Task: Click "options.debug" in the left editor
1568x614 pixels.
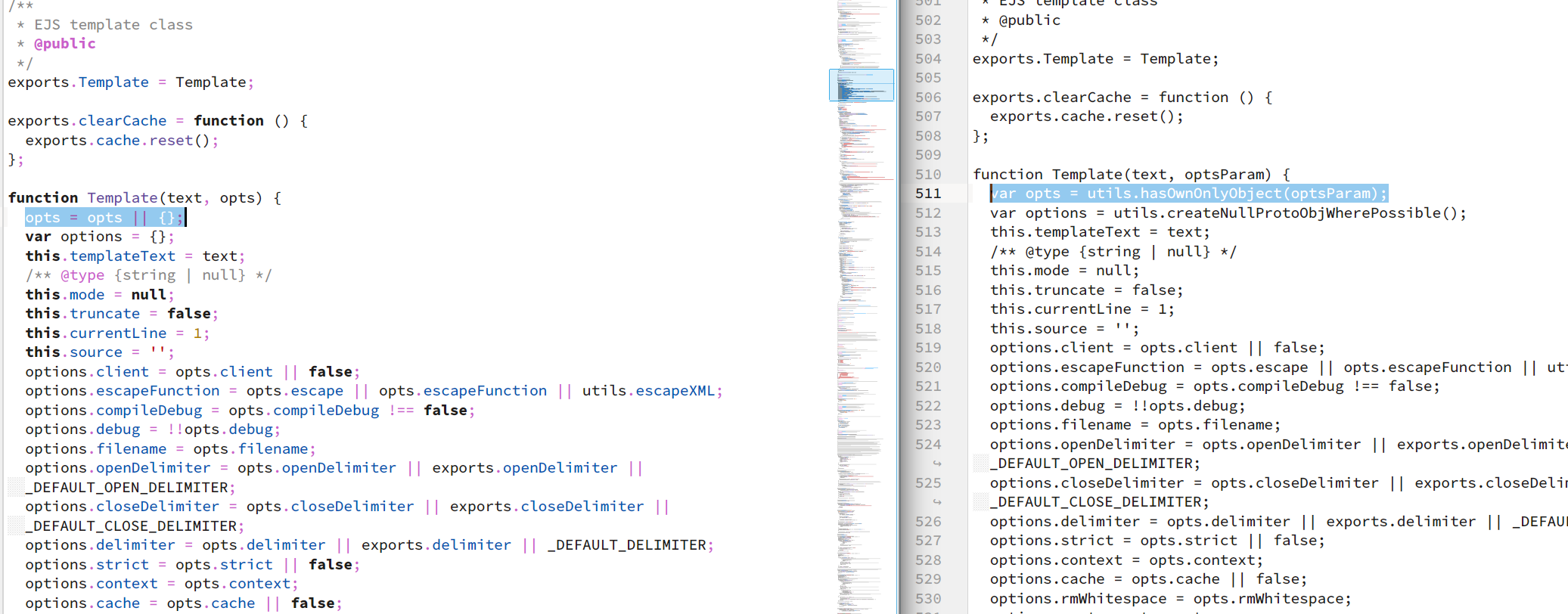Action: pyautogui.click(x=82, y=429)
